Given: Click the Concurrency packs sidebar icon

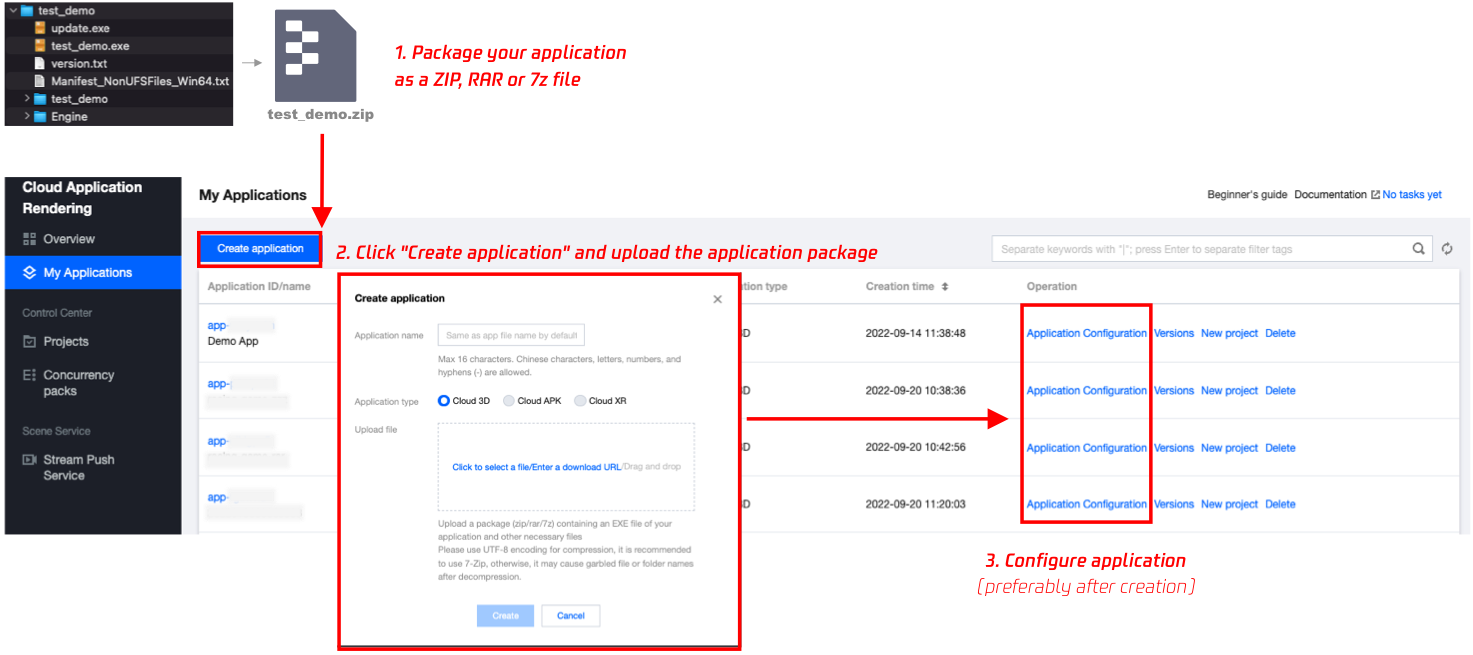Looking at the screenshot, I should pos(29,376).
